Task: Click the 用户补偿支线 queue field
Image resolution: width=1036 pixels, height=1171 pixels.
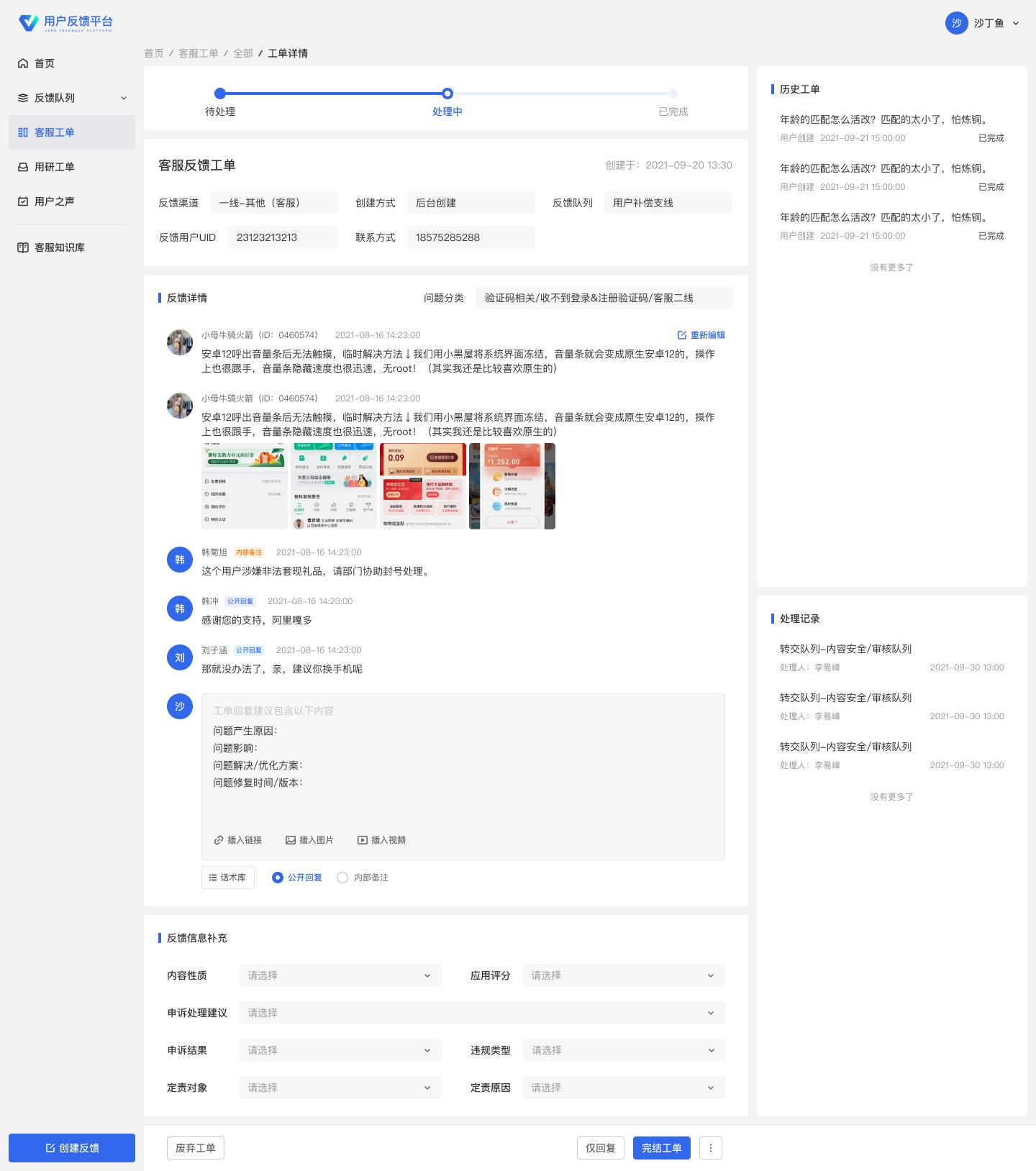Action: (668, 203)
